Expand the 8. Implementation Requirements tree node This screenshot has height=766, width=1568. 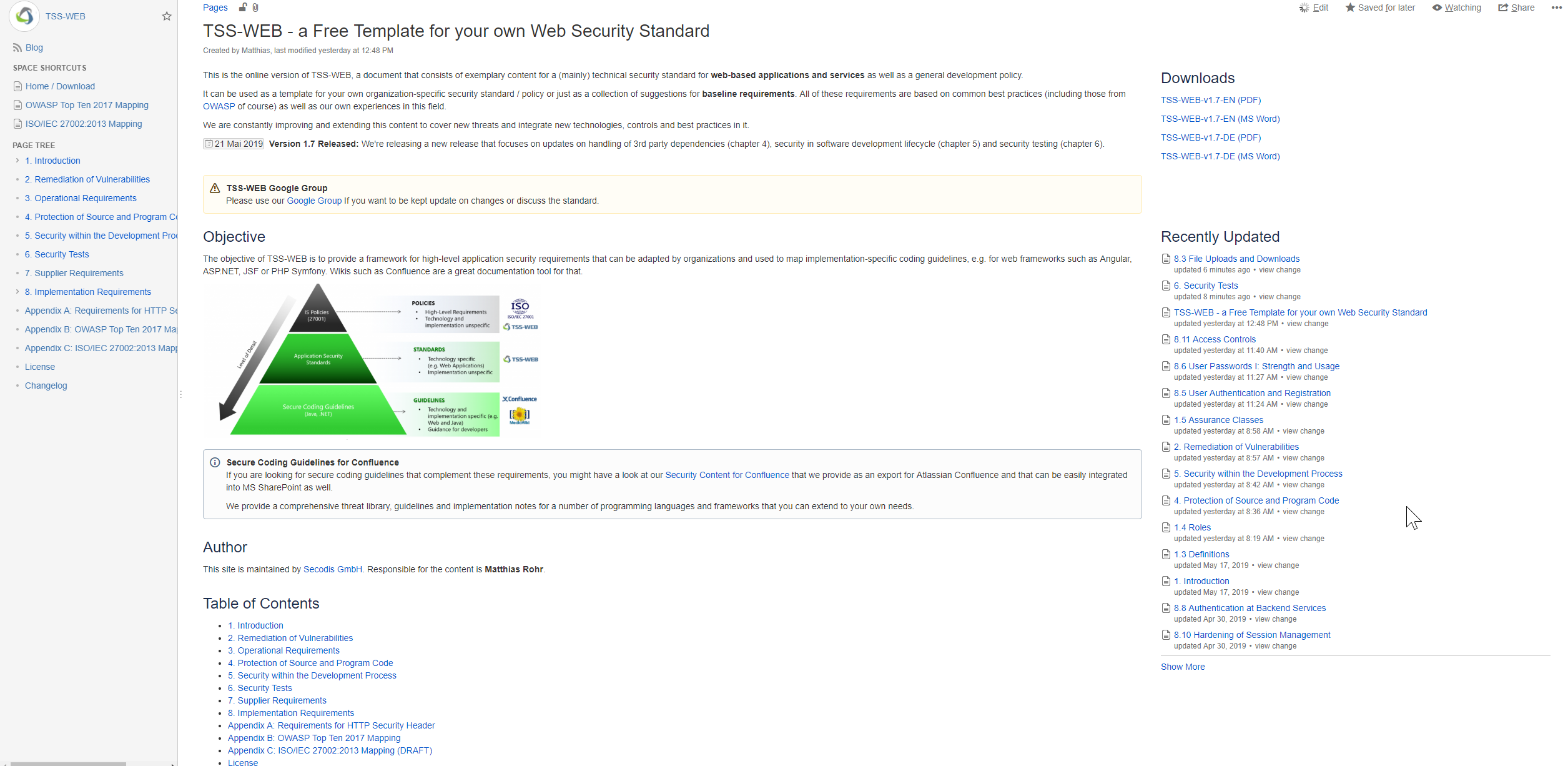tap(17, 292)
